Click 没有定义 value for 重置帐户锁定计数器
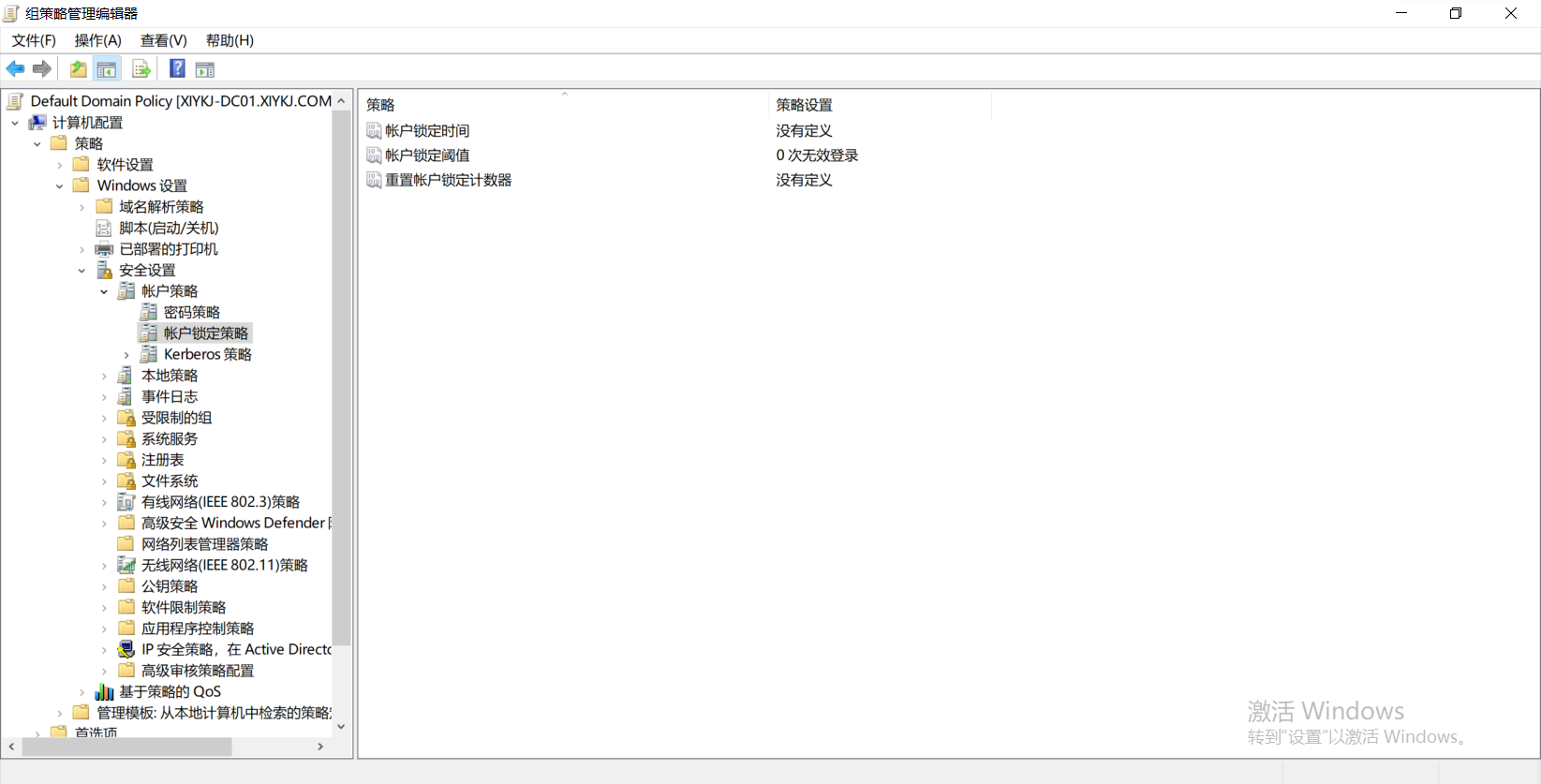1541x784 pixels. click(x=804, y=180)
